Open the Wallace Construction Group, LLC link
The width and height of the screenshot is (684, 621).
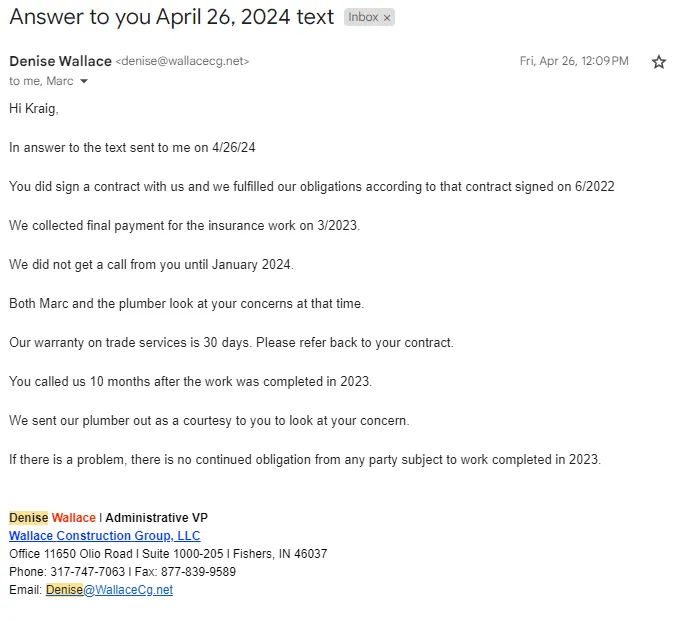[x=104, y=536]
